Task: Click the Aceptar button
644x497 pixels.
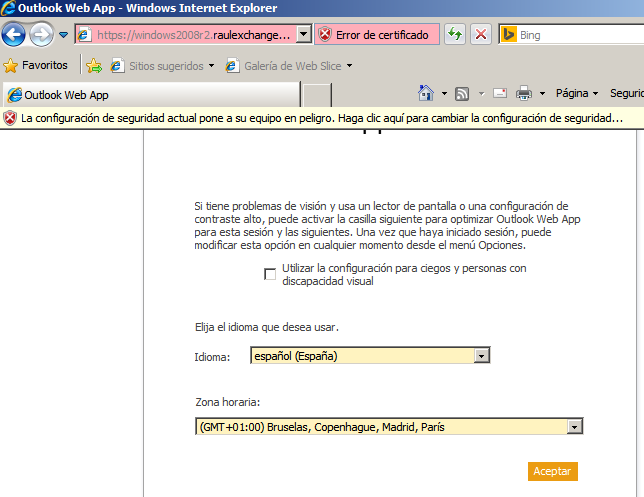Action: pos(552,471)
